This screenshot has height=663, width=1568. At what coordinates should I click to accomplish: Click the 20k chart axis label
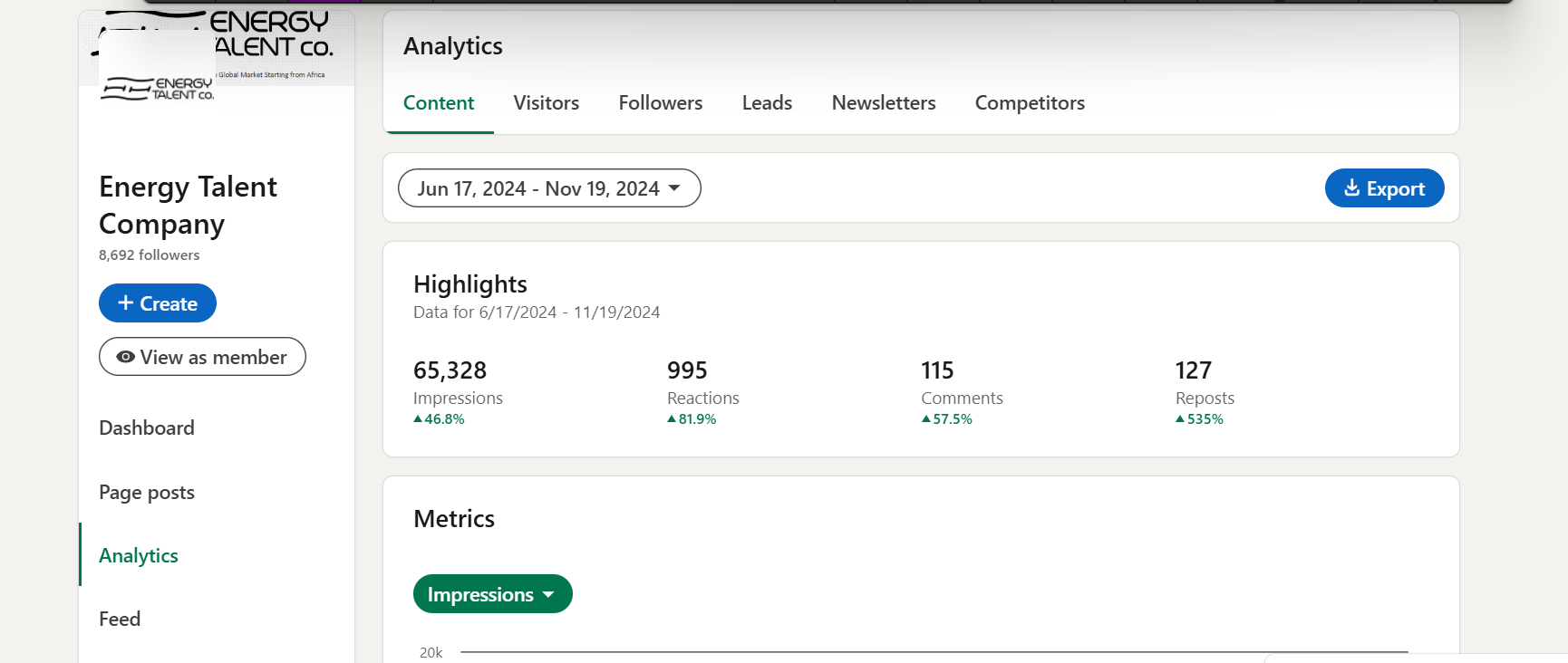[431, 652]
